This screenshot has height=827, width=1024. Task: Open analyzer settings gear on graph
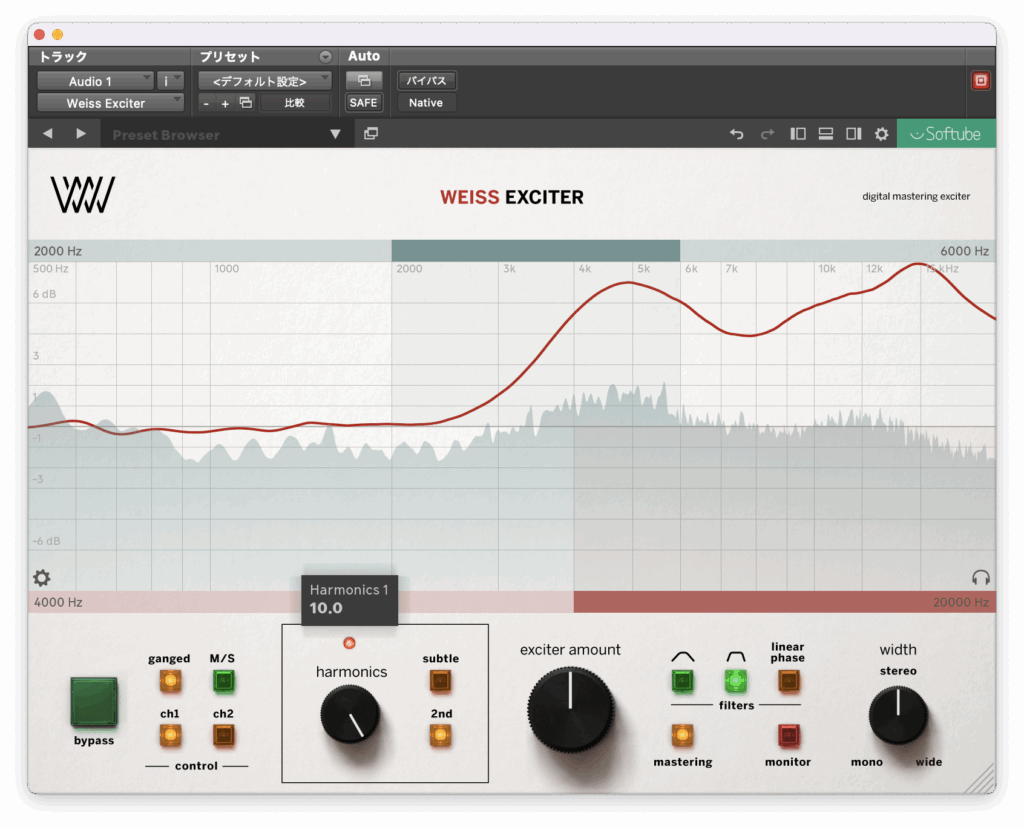[42, 577]
